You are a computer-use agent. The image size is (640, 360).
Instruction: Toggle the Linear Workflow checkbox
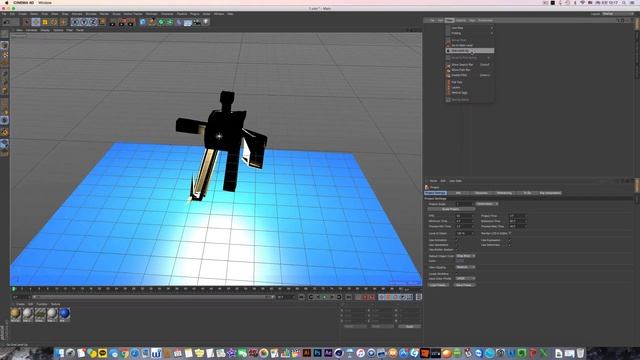coord(457,274)
